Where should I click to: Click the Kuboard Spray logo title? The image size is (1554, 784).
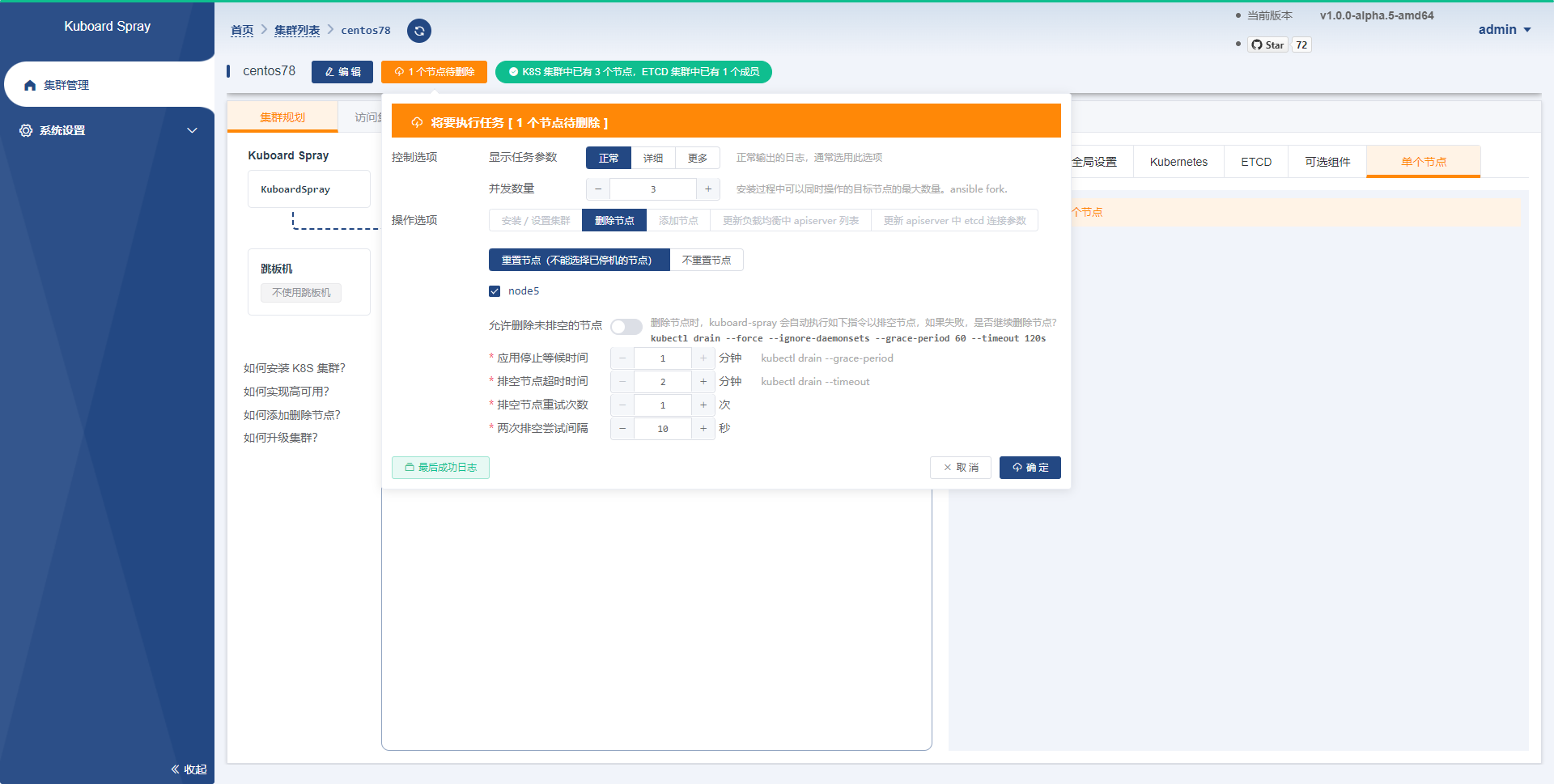tap(108, 26)
